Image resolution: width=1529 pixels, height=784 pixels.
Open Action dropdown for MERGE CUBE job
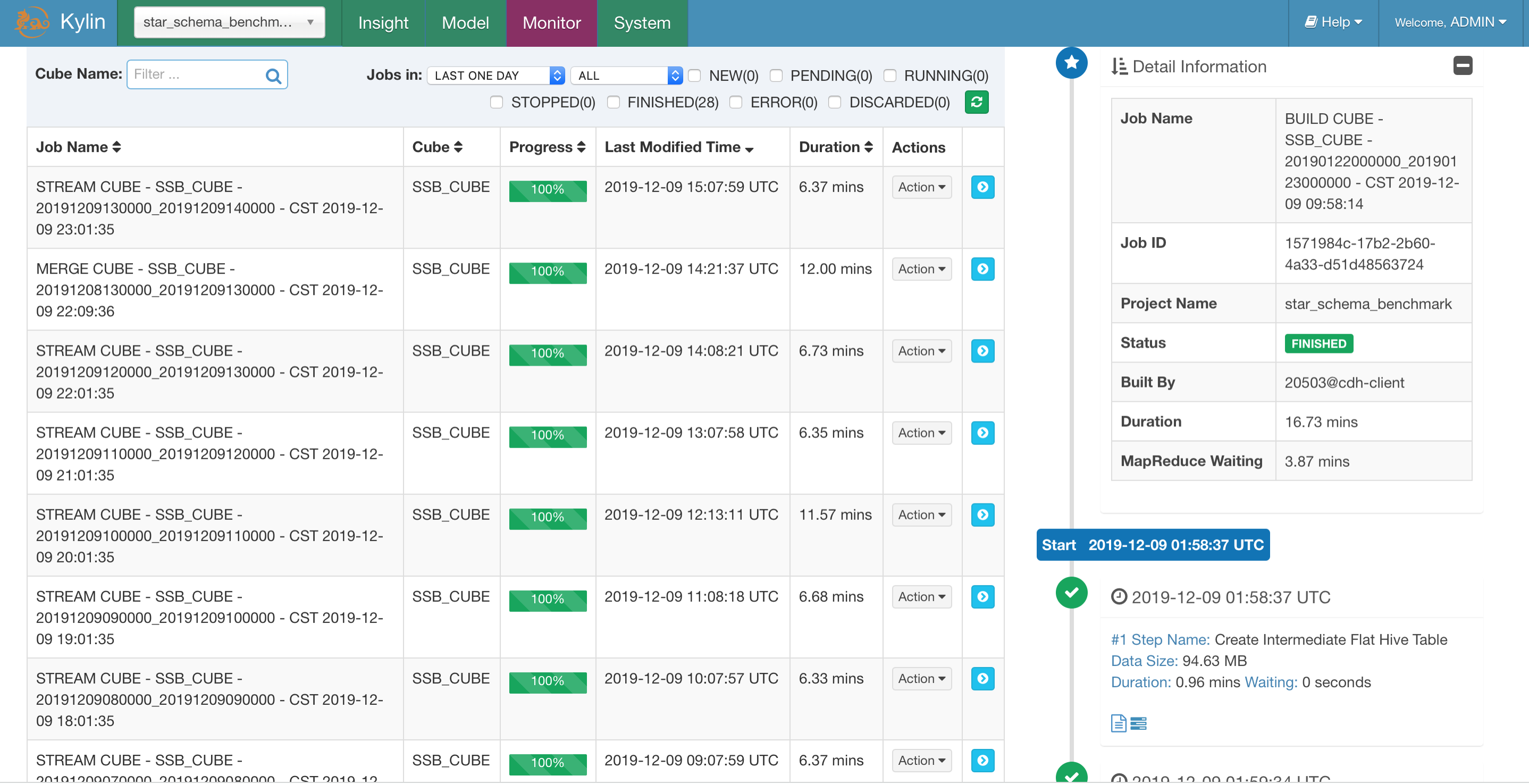921,269
